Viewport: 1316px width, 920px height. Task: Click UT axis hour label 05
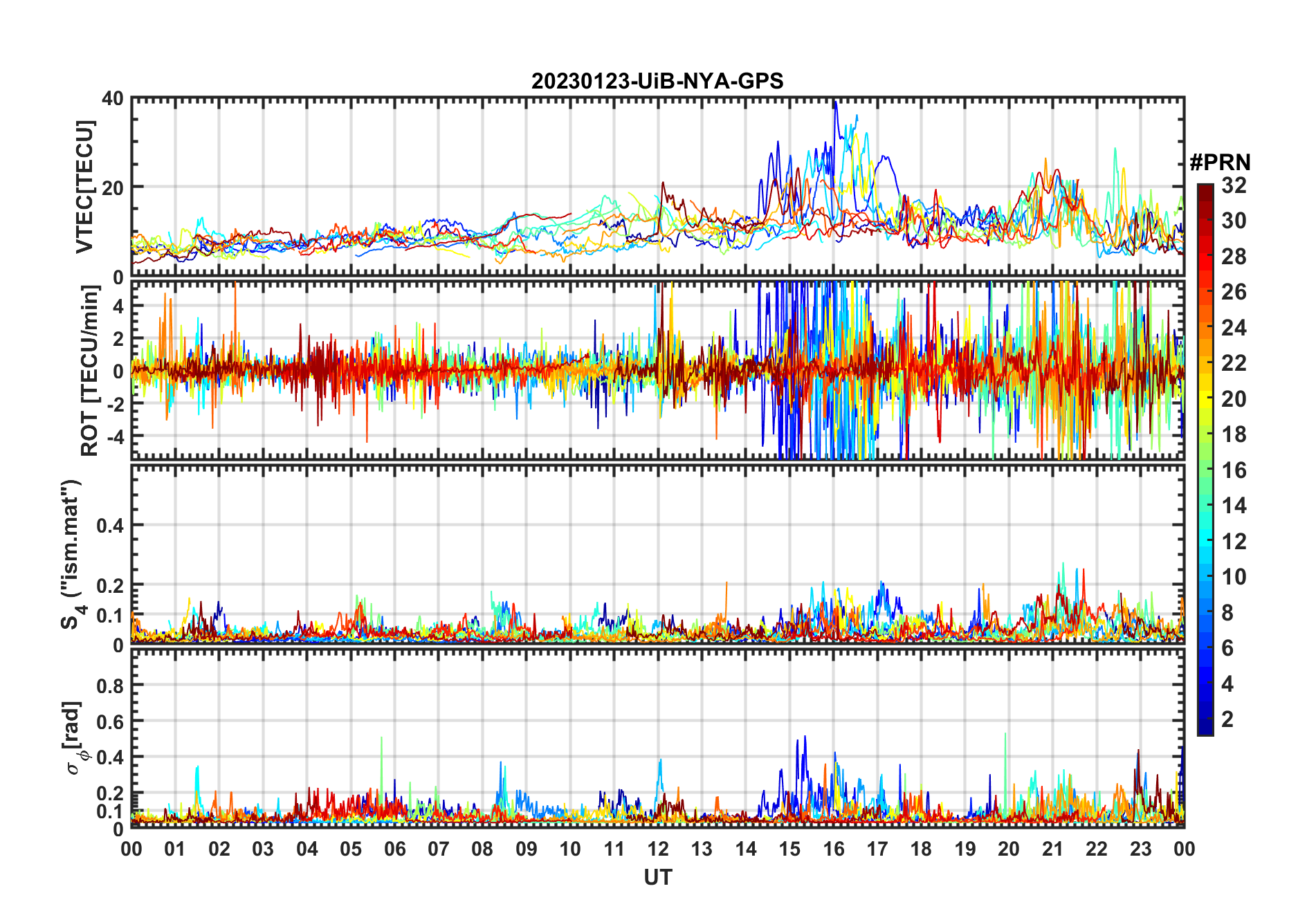(351, 849)
